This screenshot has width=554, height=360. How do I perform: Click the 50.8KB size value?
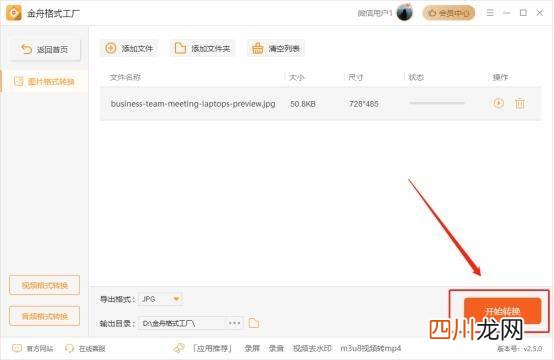point(303,104)
